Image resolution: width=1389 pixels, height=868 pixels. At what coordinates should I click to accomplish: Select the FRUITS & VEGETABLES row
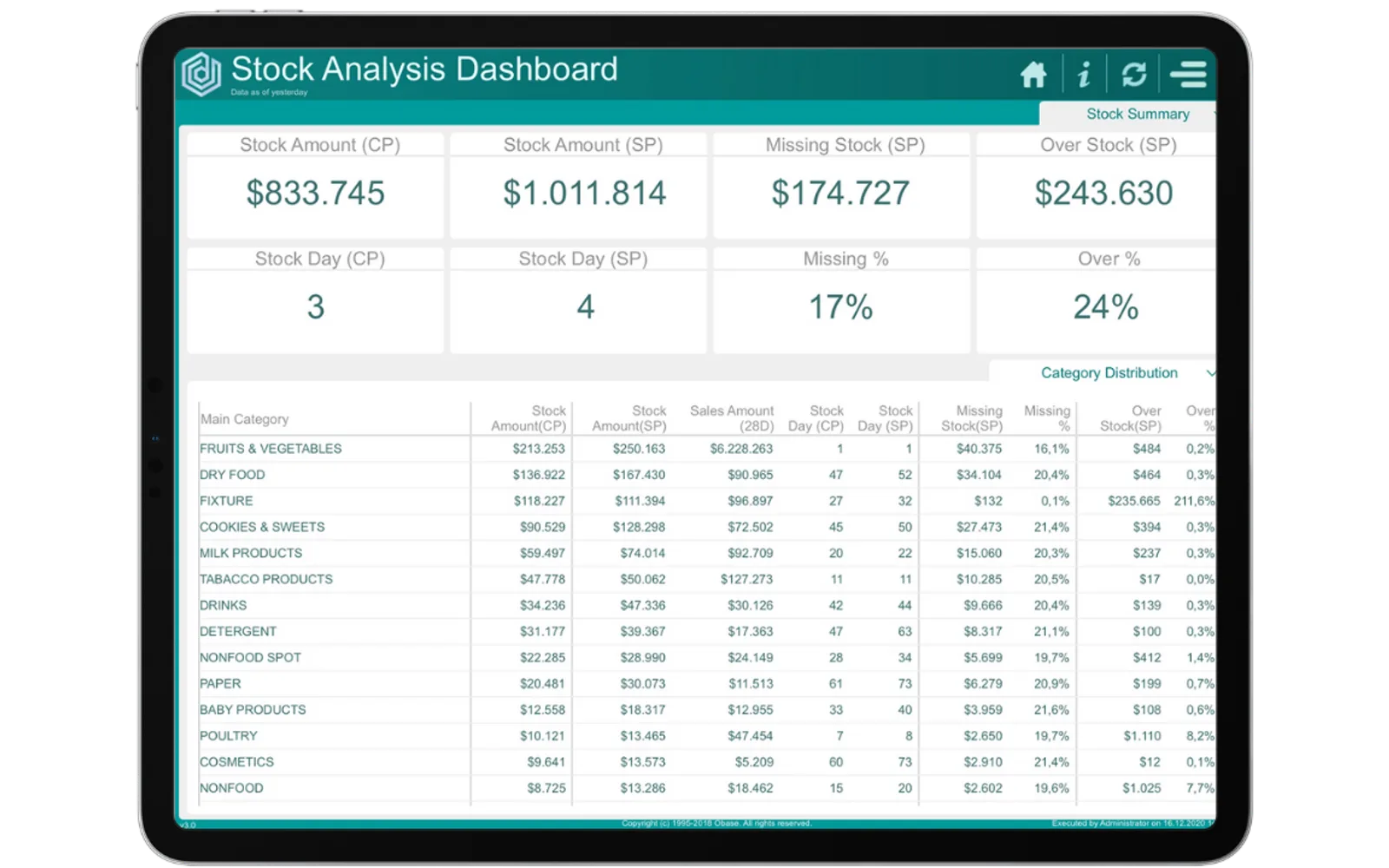707,449
